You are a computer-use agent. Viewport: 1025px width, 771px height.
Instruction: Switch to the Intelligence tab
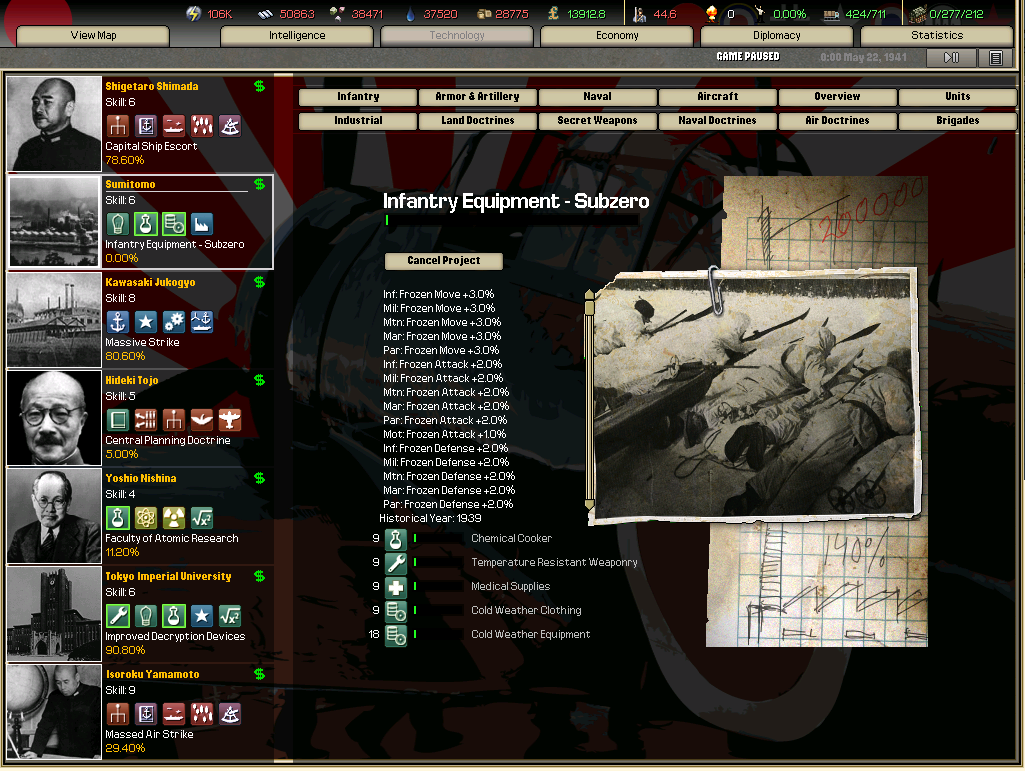(x=297, y=36)
